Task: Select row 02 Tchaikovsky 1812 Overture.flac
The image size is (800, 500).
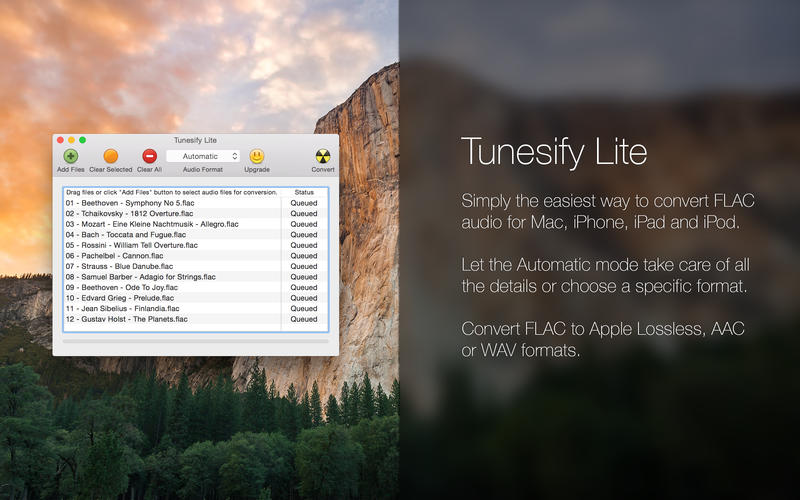Action: coord(196,214)
